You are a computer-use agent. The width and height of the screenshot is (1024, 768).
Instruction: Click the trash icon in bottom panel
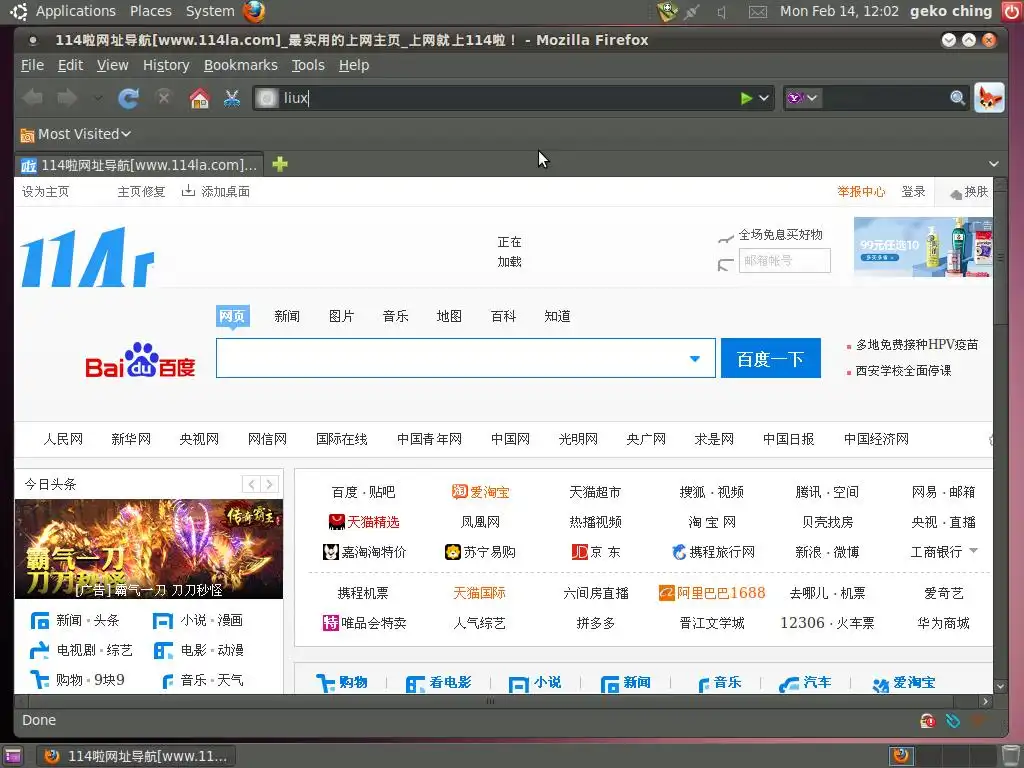click(1011, 756)
